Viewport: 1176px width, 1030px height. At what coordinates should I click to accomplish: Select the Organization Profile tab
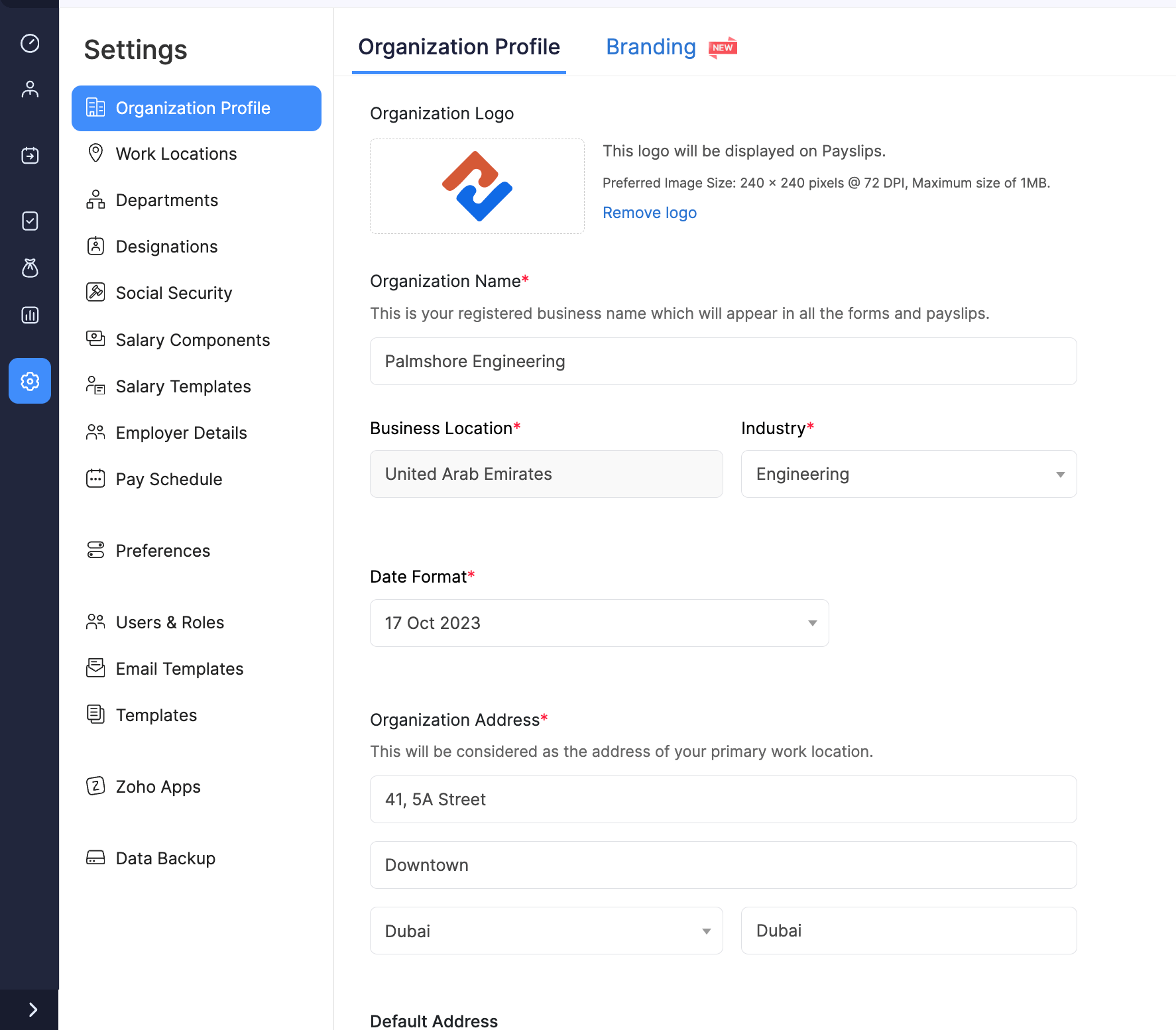[459, 47]
